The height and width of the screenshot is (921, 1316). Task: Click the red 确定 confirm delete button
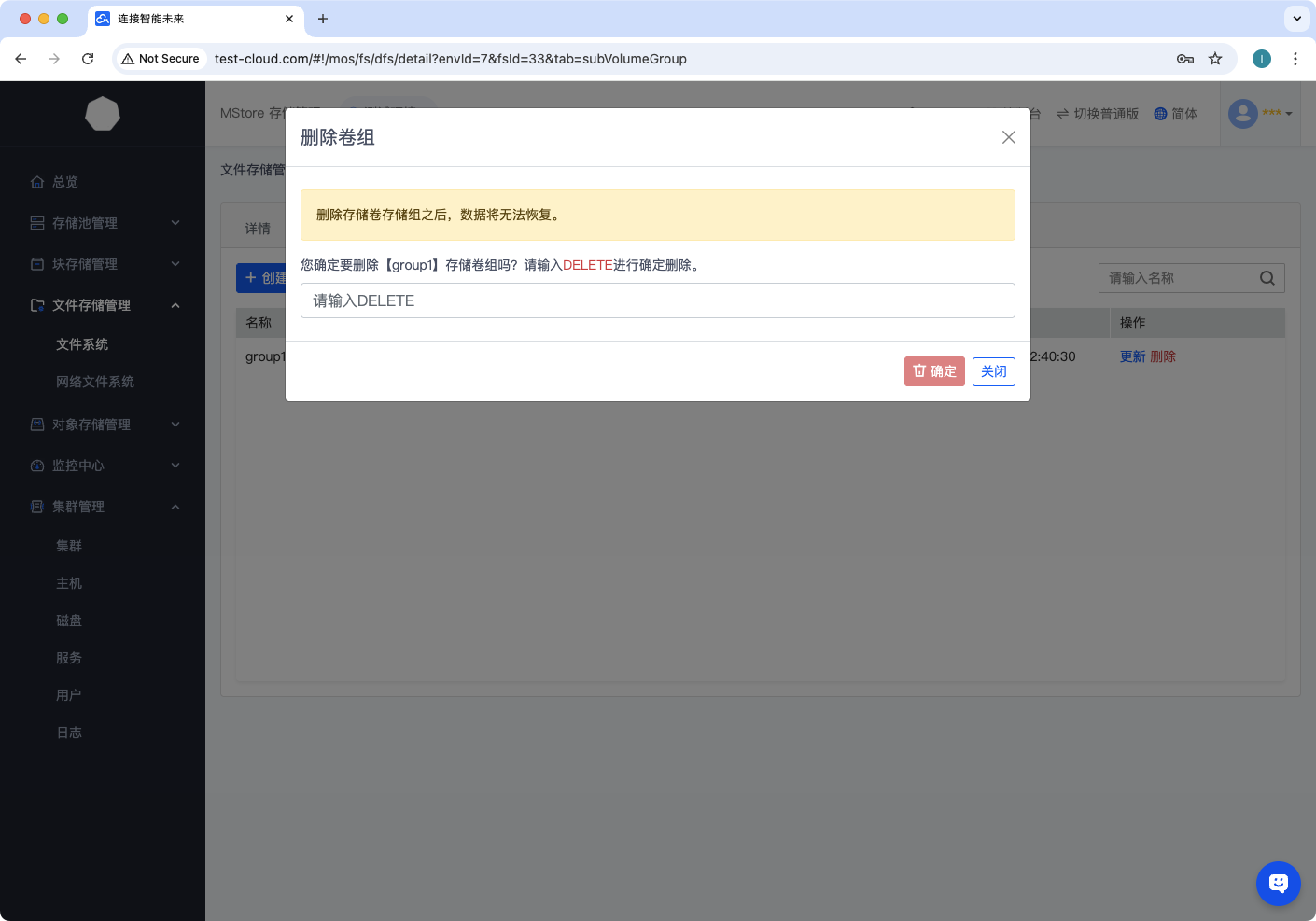tap(934, 371)
